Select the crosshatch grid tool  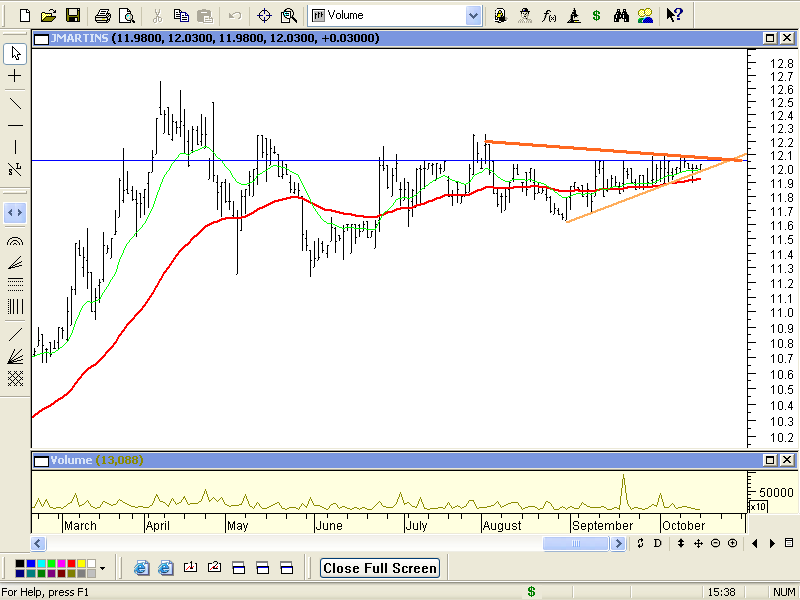15,379
